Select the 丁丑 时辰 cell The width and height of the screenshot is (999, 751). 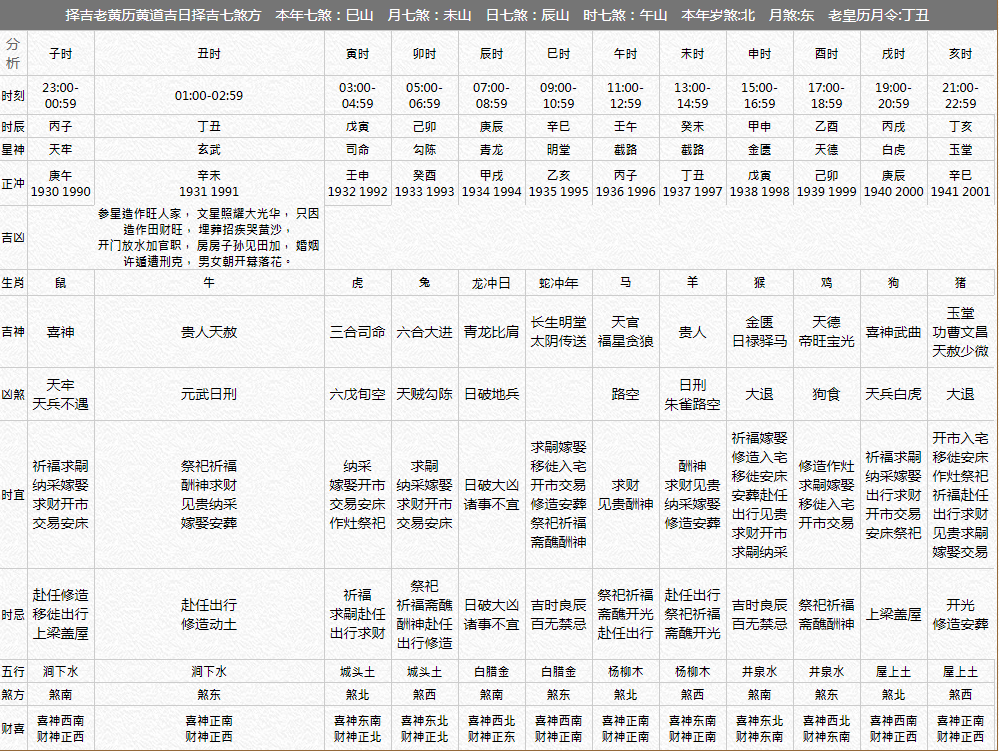[209, 127]
